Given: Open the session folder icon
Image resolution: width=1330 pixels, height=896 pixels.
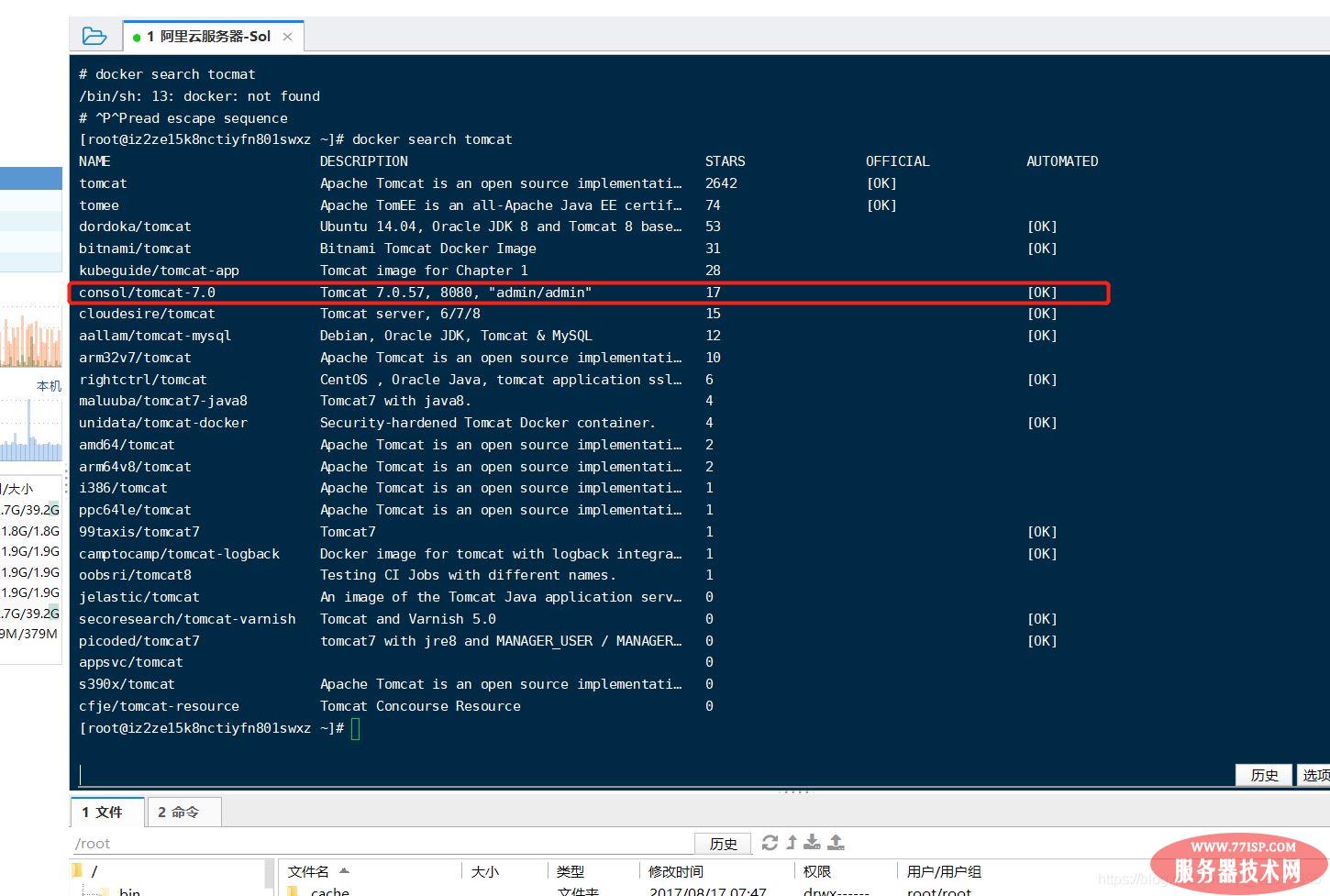Looking at the screenshot, I should tap(94, 36).
